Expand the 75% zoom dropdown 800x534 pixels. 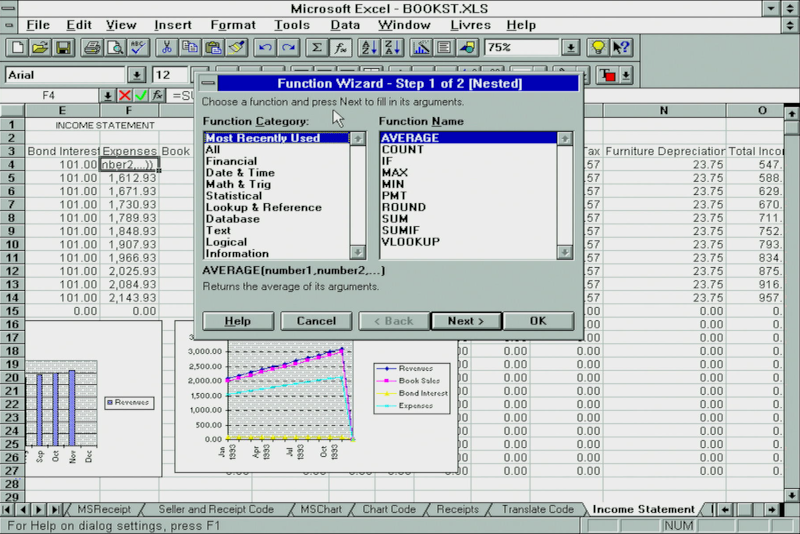tap(570, 47)
